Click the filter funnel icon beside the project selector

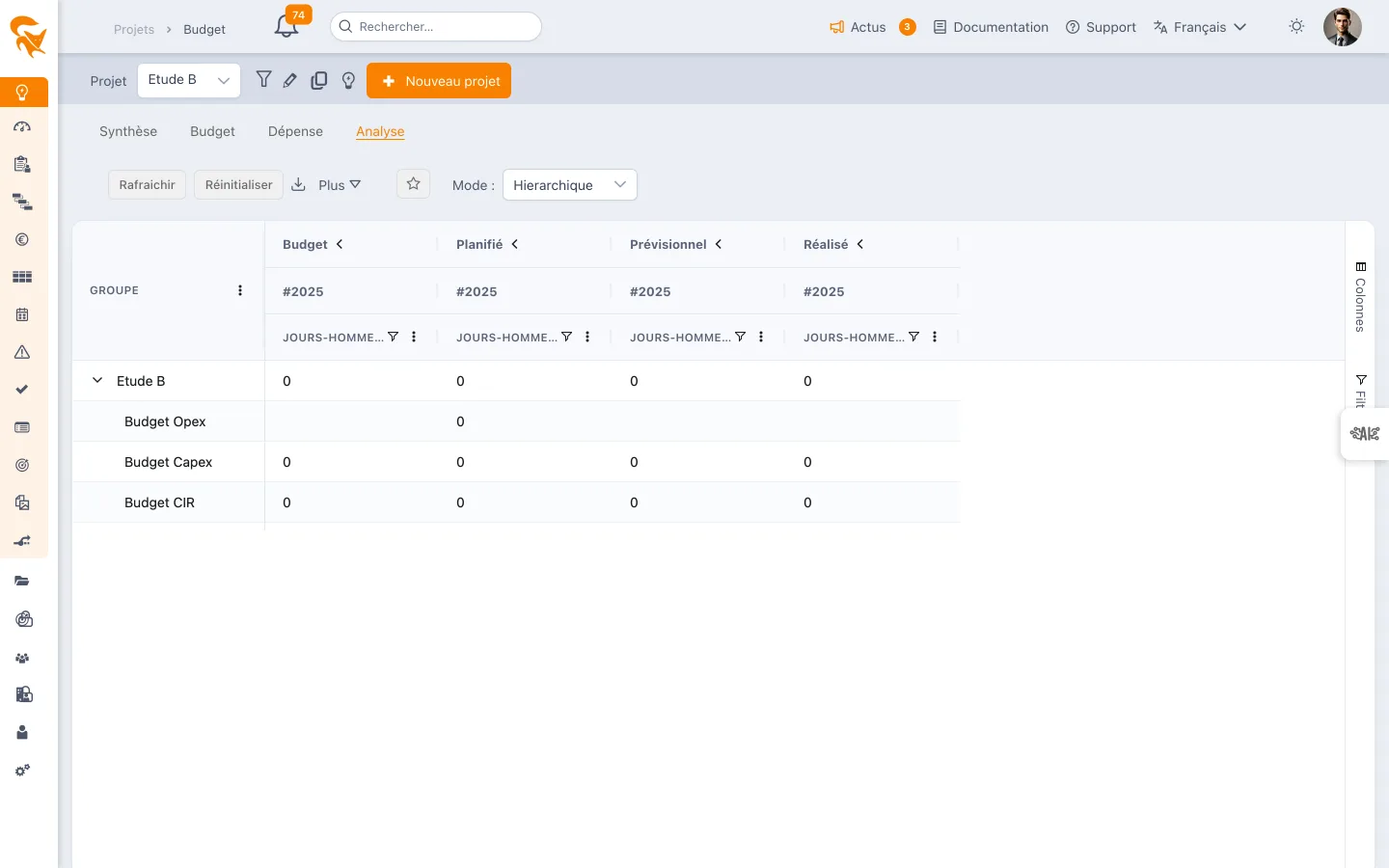pos(263,80)
